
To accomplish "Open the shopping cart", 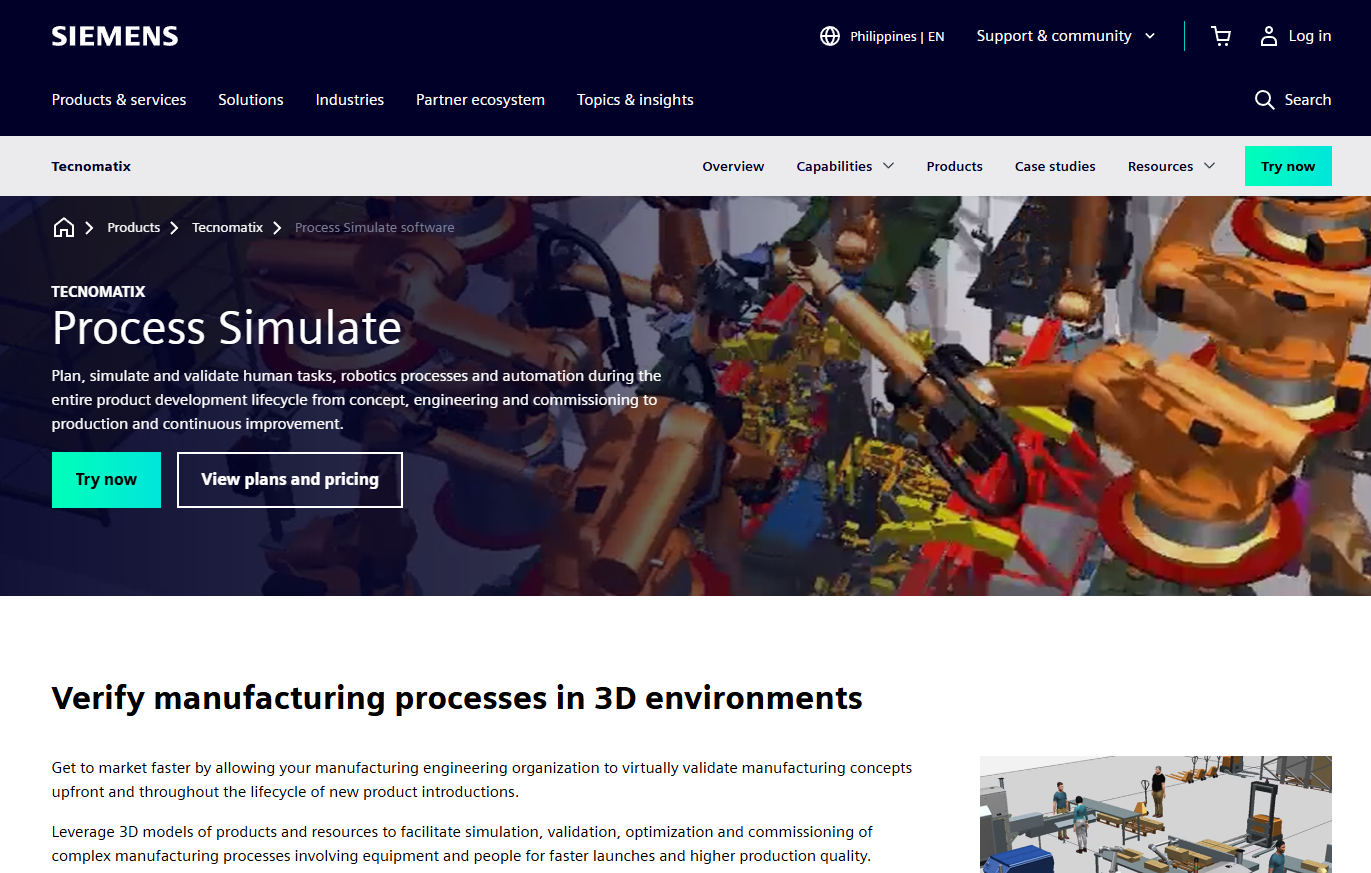I will tap(1221, 36).
